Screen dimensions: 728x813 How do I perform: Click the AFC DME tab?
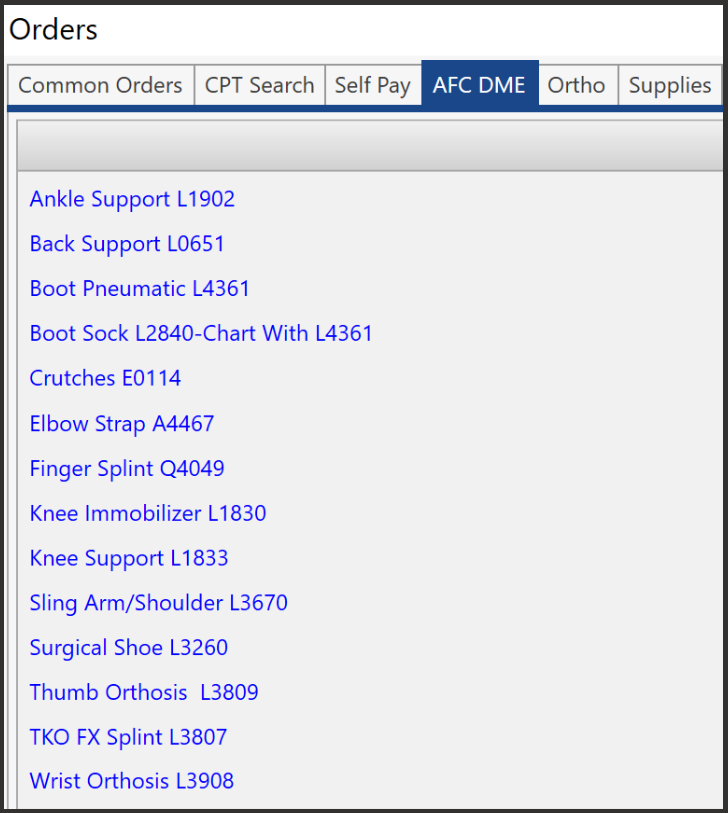pos(479,86)
